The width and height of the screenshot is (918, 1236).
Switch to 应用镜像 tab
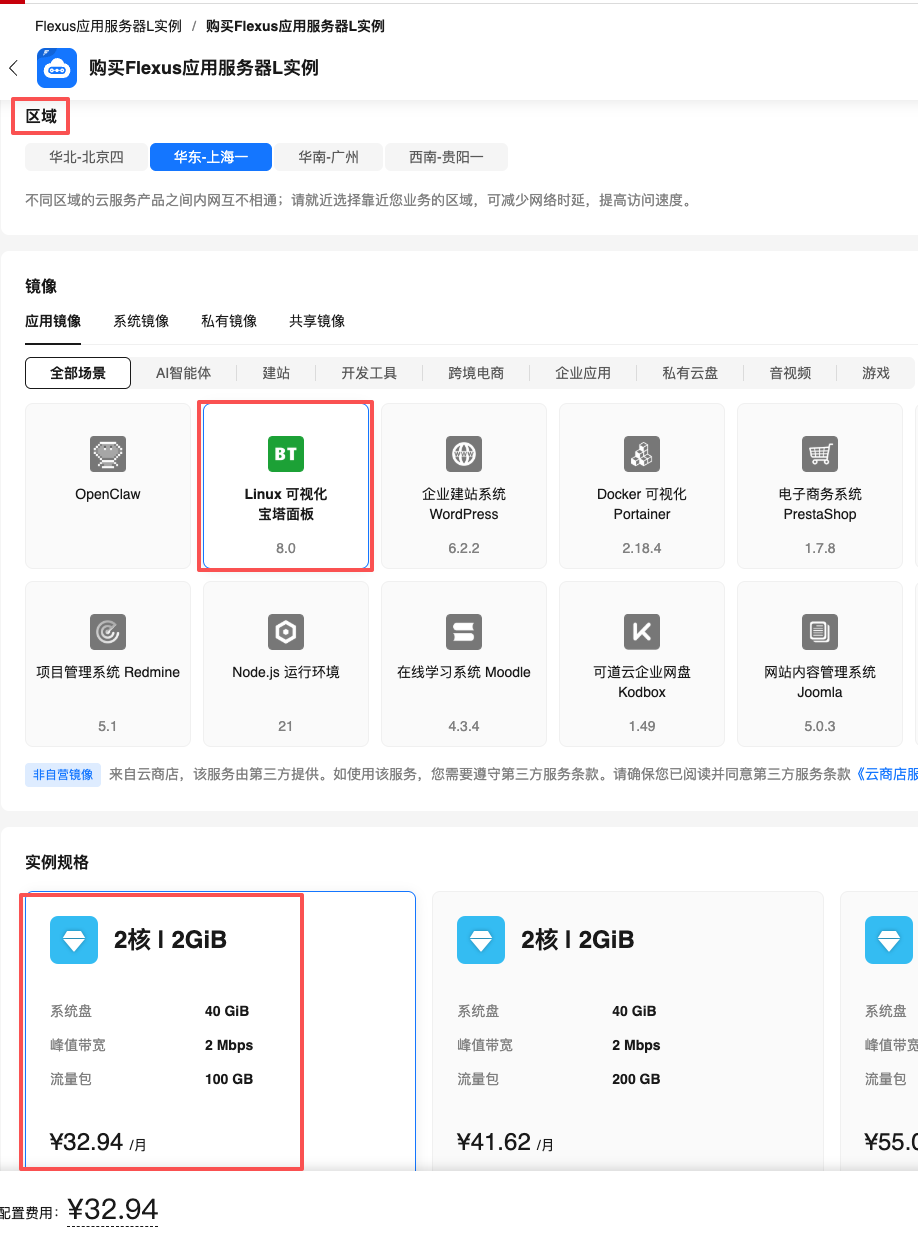point(53,321)
